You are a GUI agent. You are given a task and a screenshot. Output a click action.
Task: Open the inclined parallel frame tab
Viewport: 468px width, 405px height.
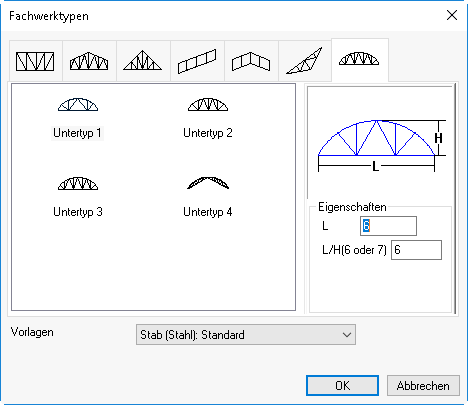[x=197, y=61]
